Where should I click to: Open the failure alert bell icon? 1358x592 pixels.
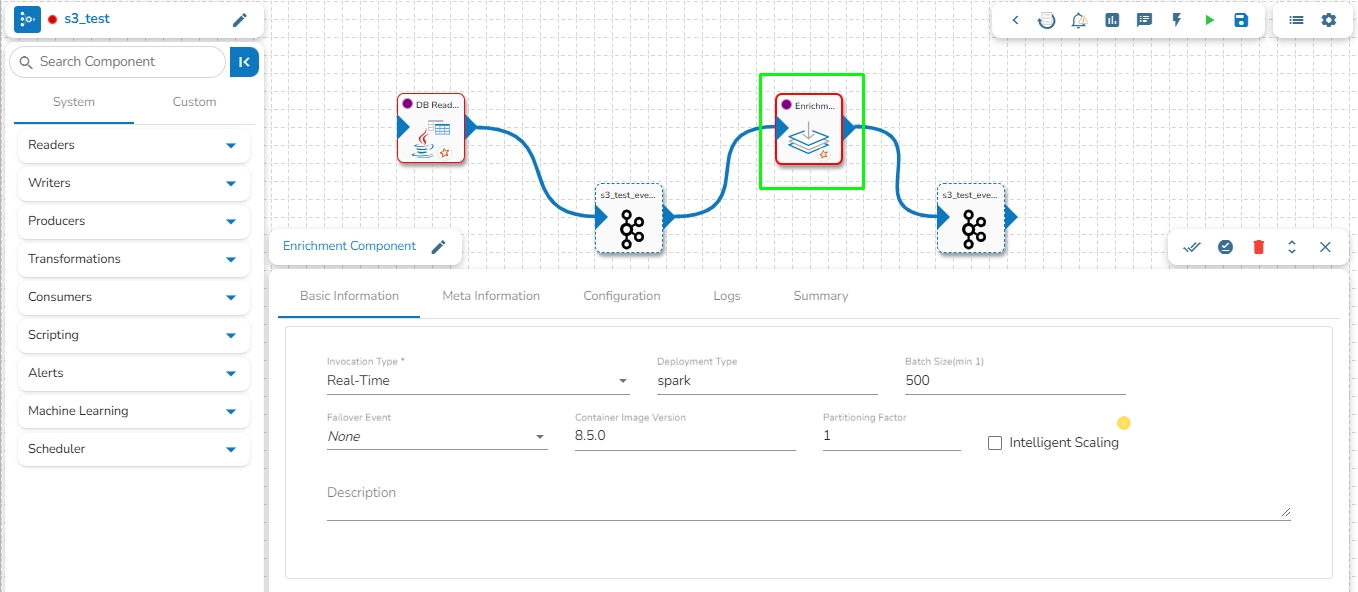(x=1079, y=20)
